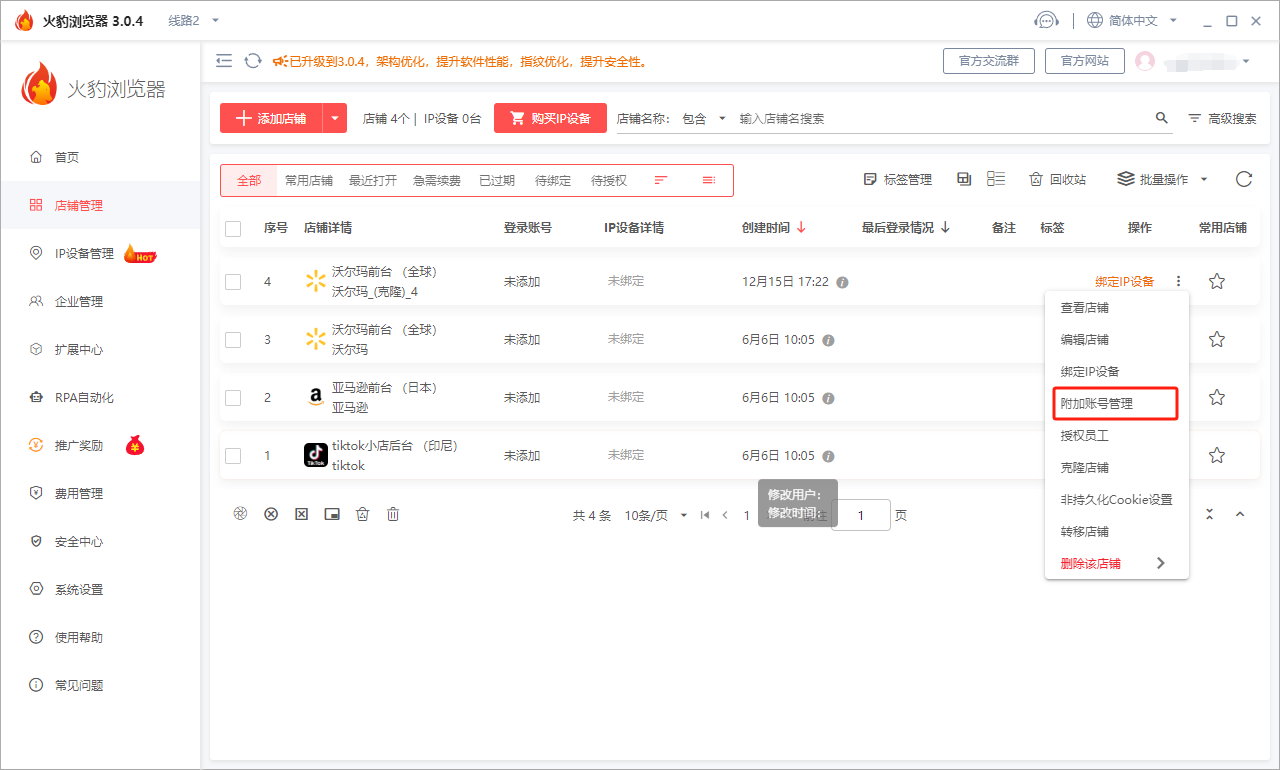Click the red sort icon in the filter bar
Screen dimensions: 1280x770
pyautogui.click(x=660, y=180)
